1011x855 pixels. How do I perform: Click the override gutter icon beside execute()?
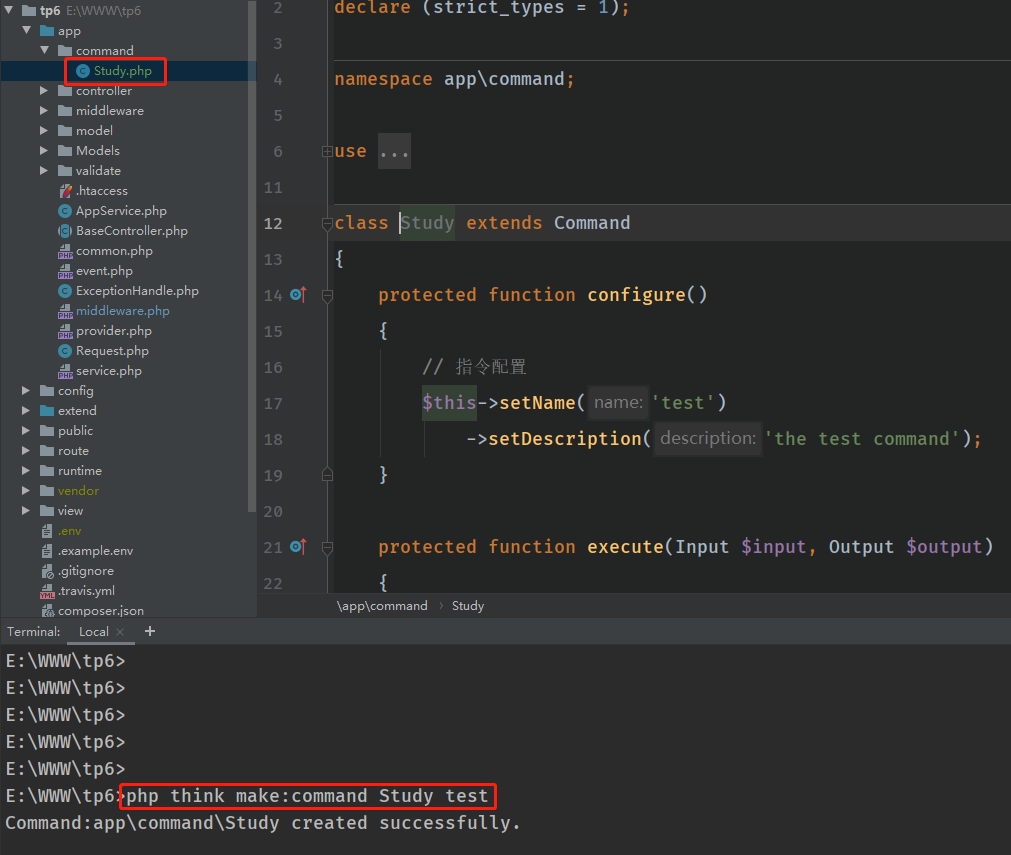(298, 547)
